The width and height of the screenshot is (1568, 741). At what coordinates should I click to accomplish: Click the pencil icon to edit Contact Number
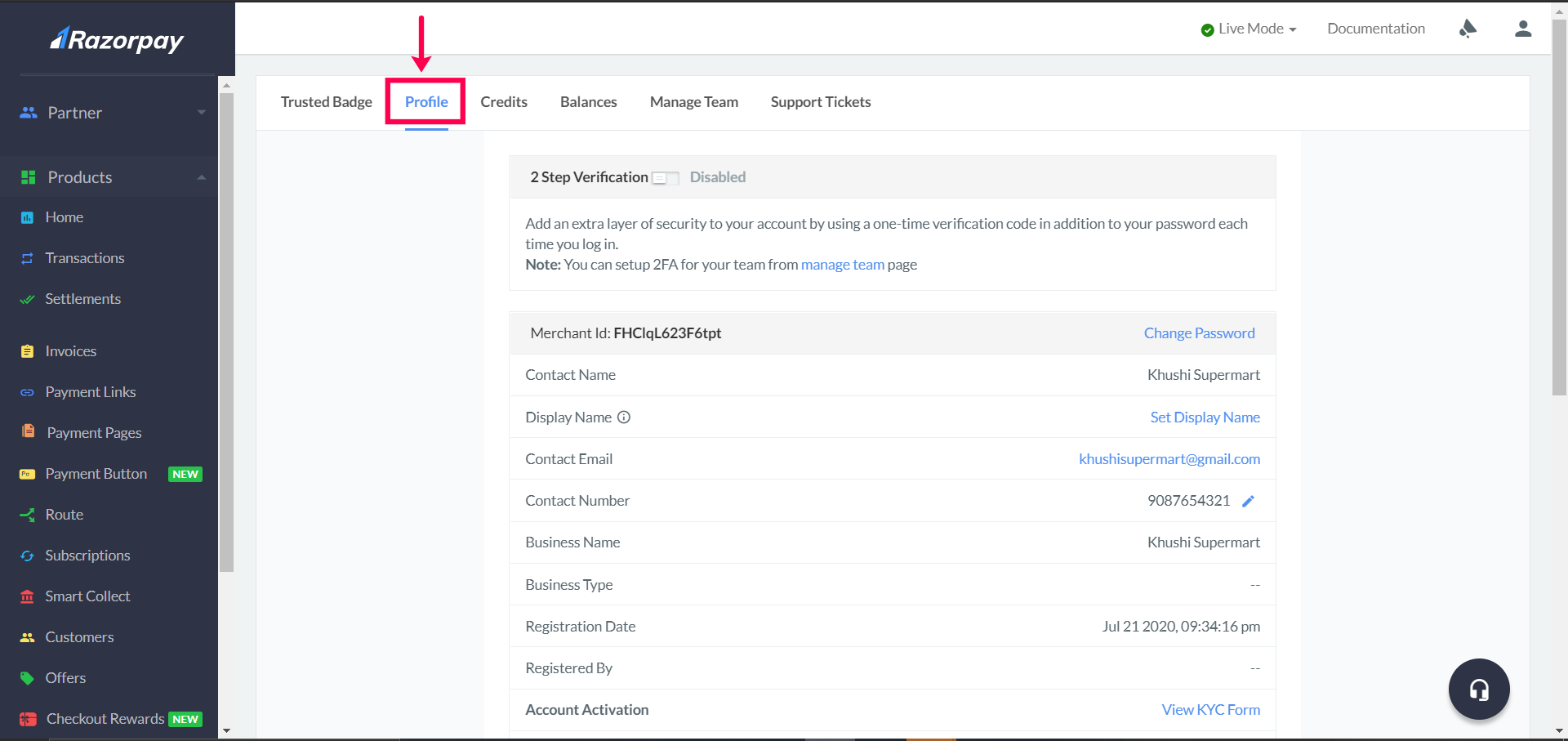(1248, 502)
